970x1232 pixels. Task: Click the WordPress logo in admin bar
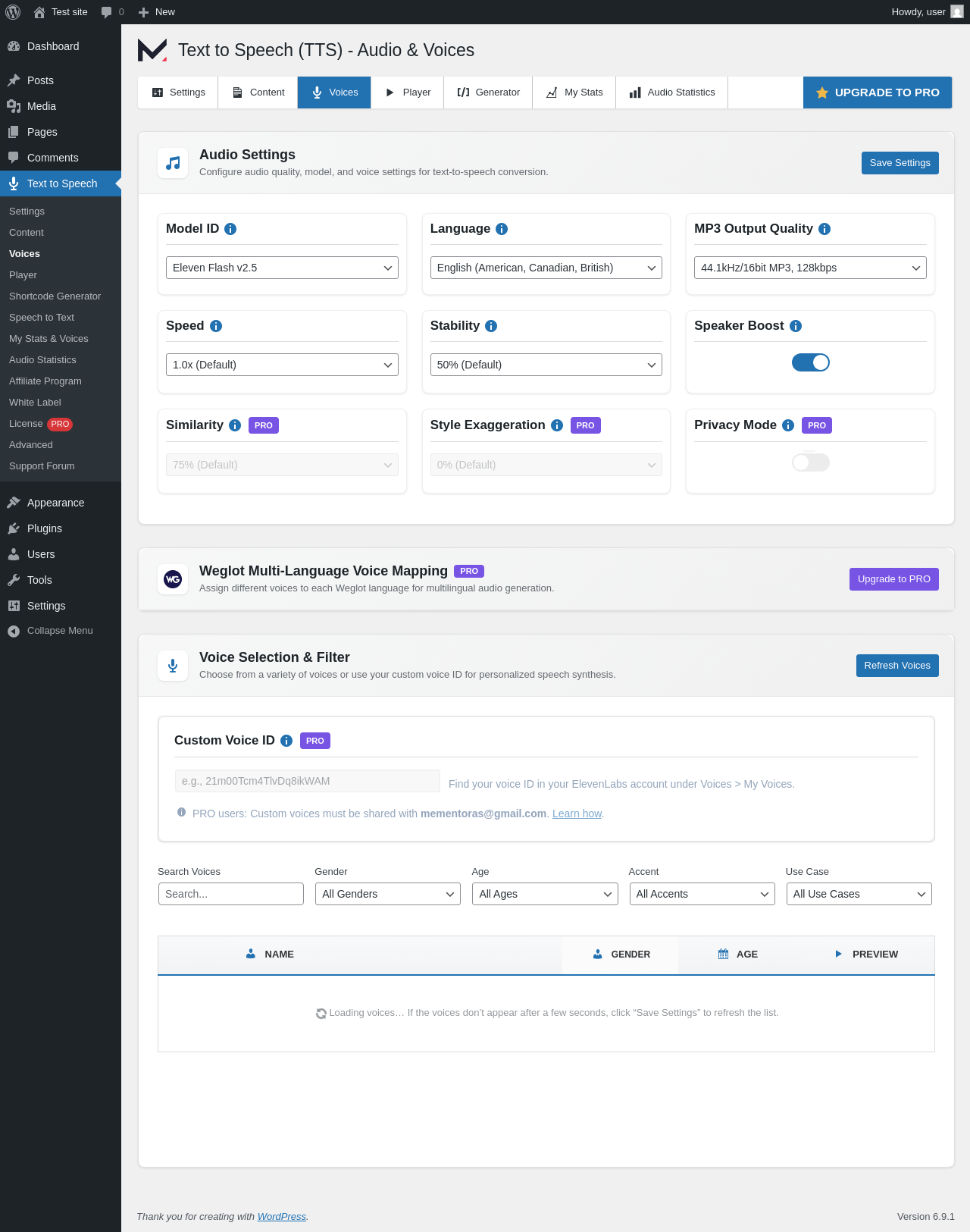click(13, 12)
